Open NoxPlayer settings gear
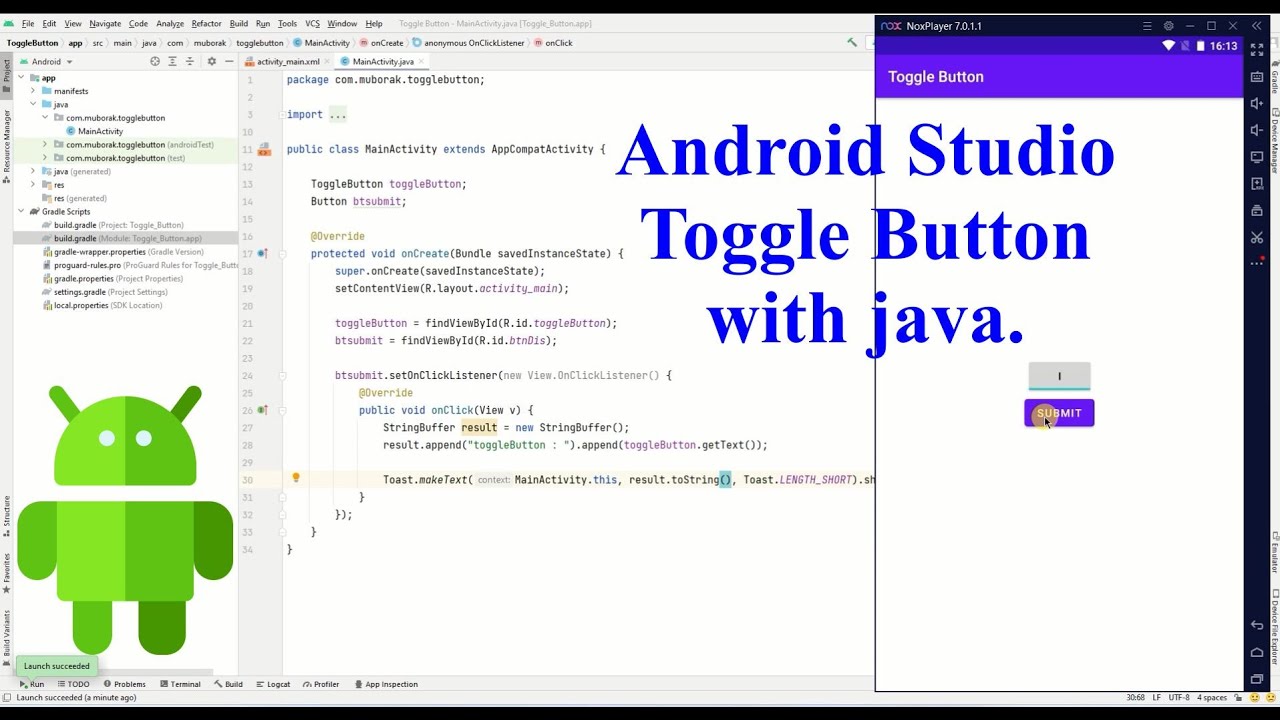Image resolution: width=1280 pixels, height=720 pixels. [x=1168, y=26]
